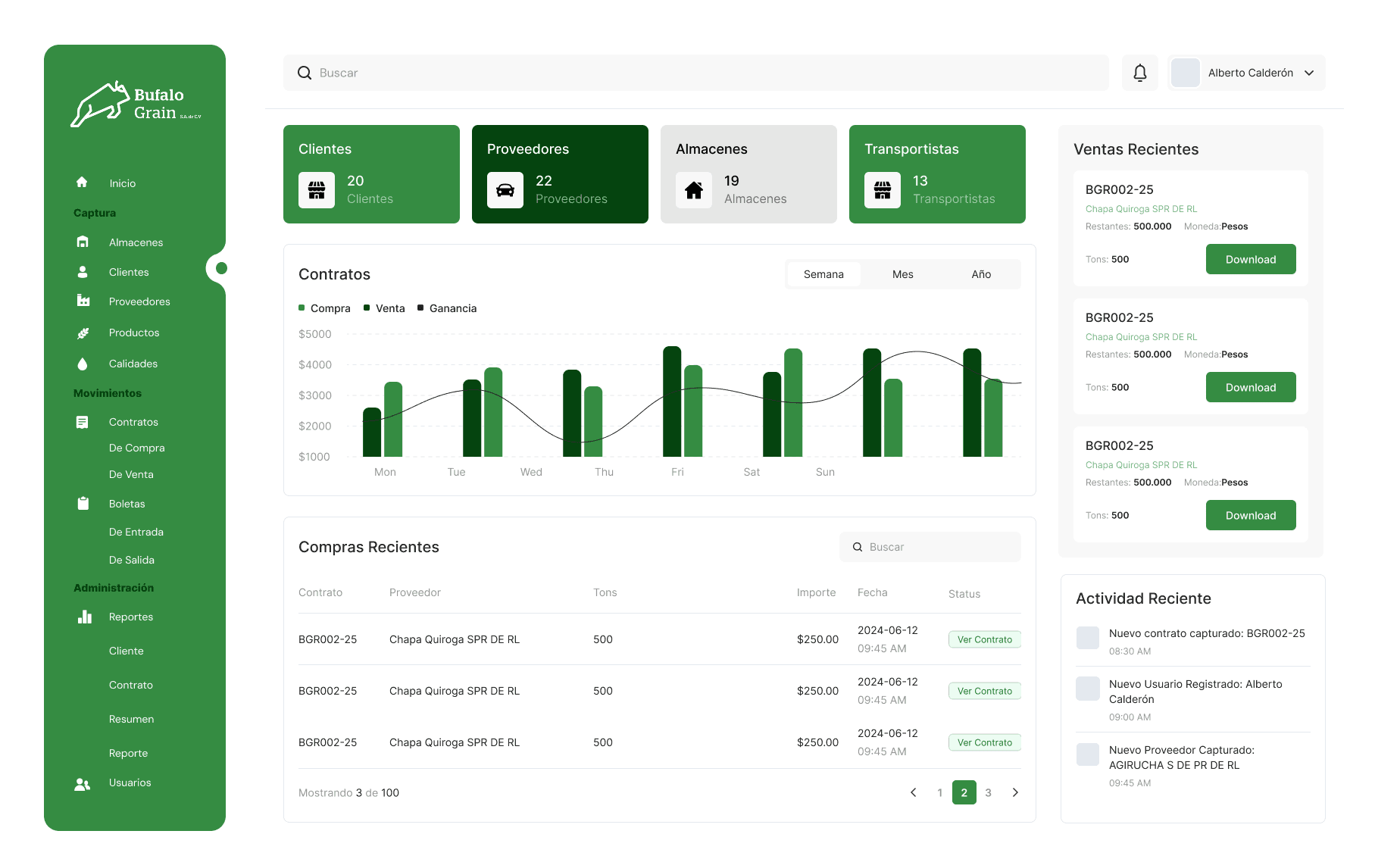The height and width of the screenshot is (859, 1400).
Task: Open the Usuarios people icon
Action: pyautogui.click(x=83, y=783)
